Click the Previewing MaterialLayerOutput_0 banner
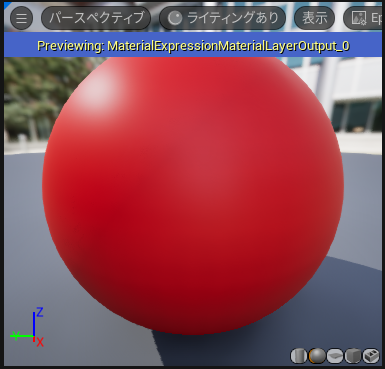The width and height of the screenshot is (385, 369). click(x=193, y=45)
